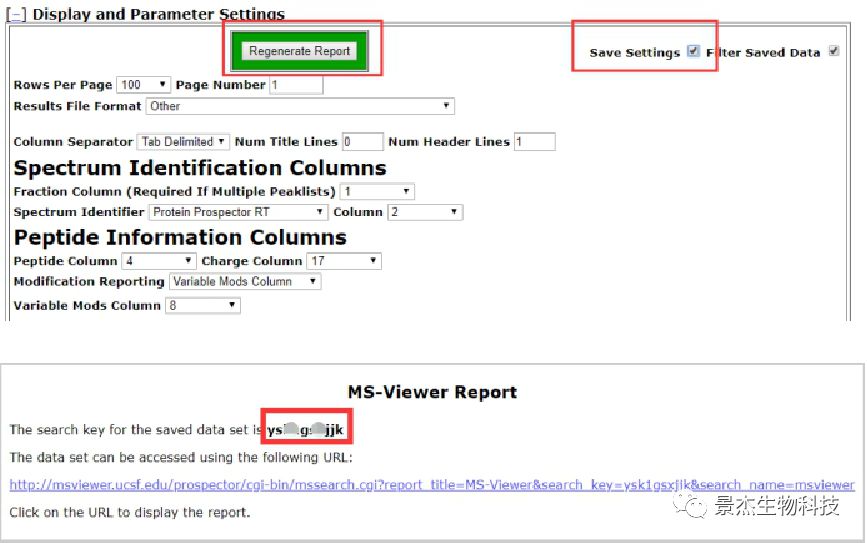867x543 pixels.
Task: Open the Fraction Column dropdown
Action: click(x=377, y=191)
